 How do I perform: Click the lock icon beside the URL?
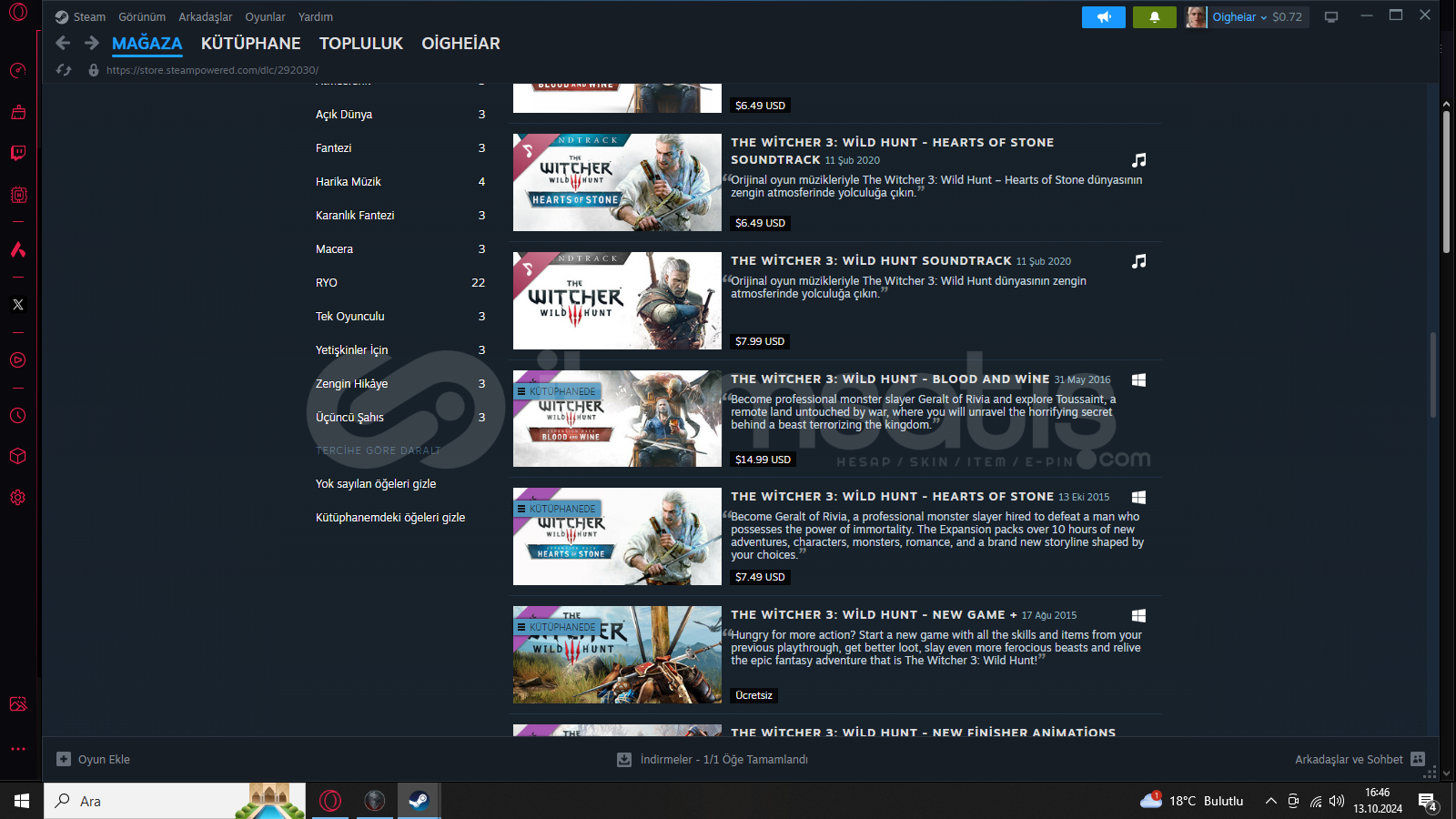(x=94, y=70)
